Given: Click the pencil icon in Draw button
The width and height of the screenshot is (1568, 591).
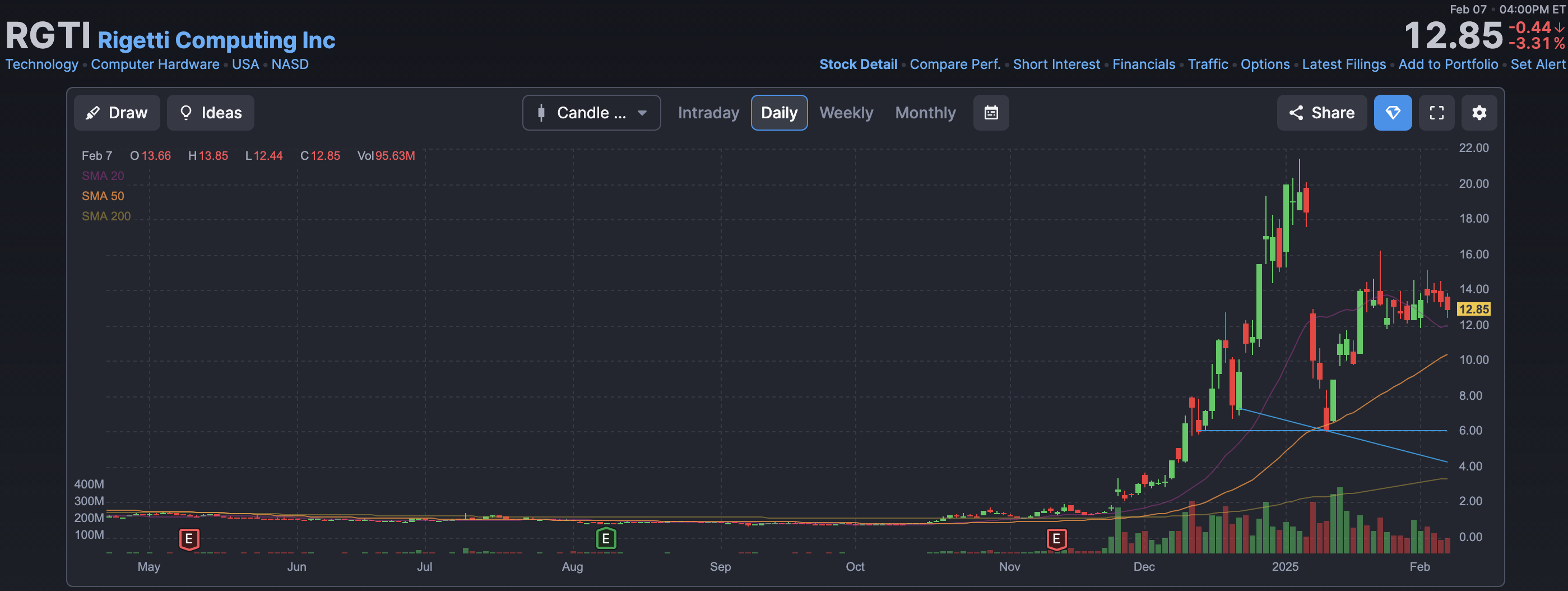Looking at the screenshot, I should (92, 113).
